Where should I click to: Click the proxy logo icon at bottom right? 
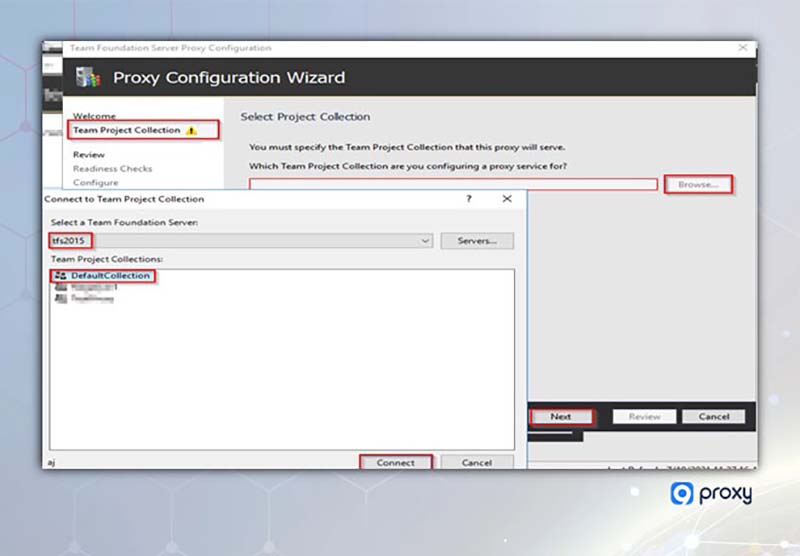tap(682, 493)
